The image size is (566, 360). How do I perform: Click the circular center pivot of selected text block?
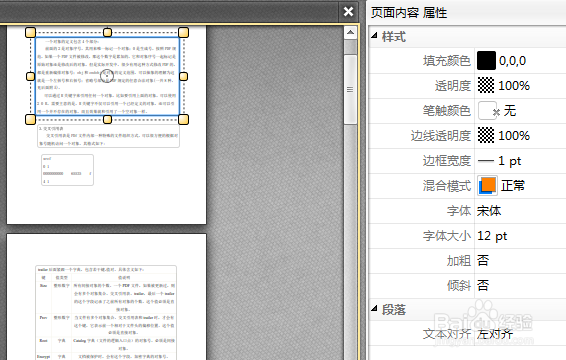pos(107,76)
